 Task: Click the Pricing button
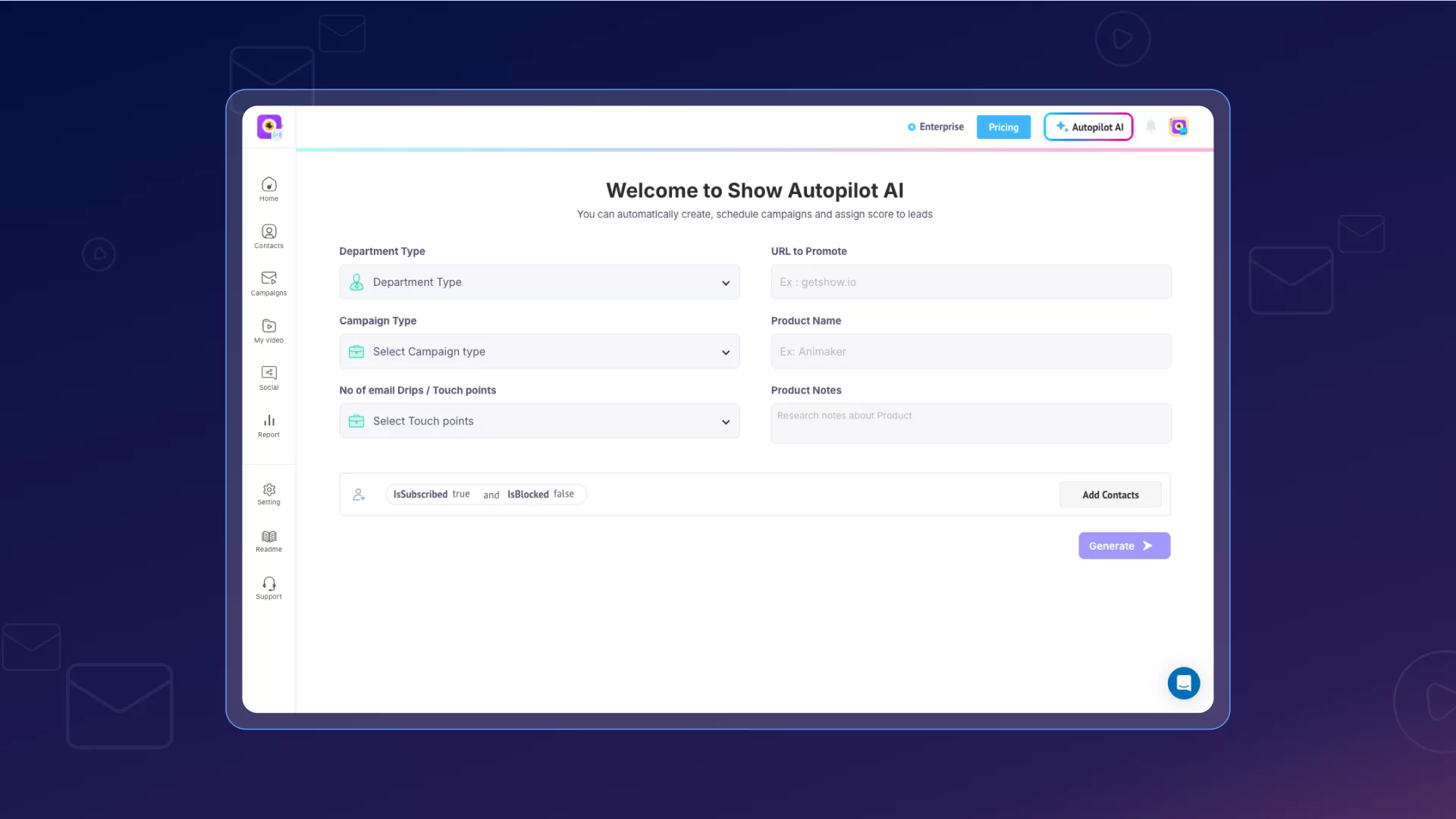pos(1003,127)
